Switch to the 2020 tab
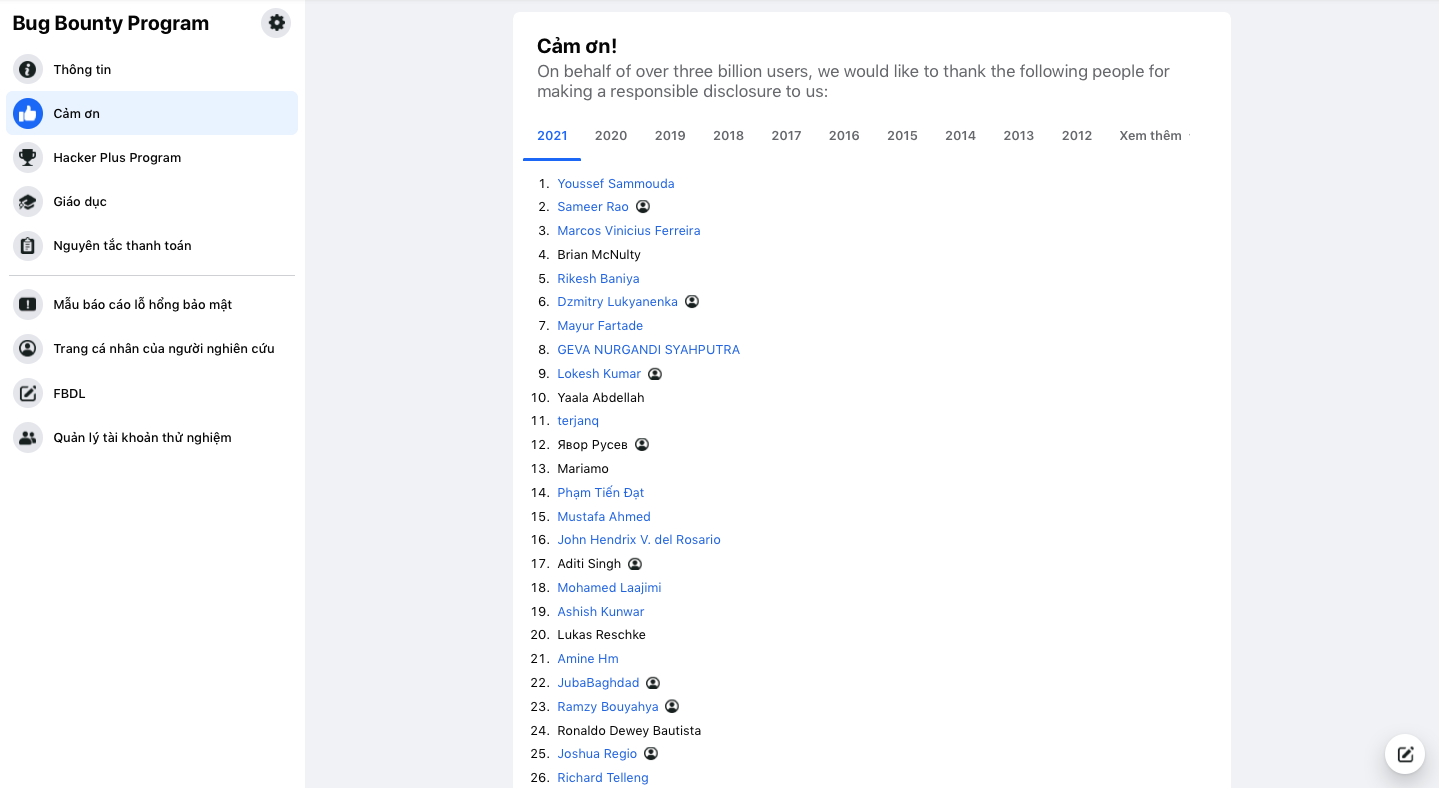Viewport: 1439px width, 788px height. (611, 136)
